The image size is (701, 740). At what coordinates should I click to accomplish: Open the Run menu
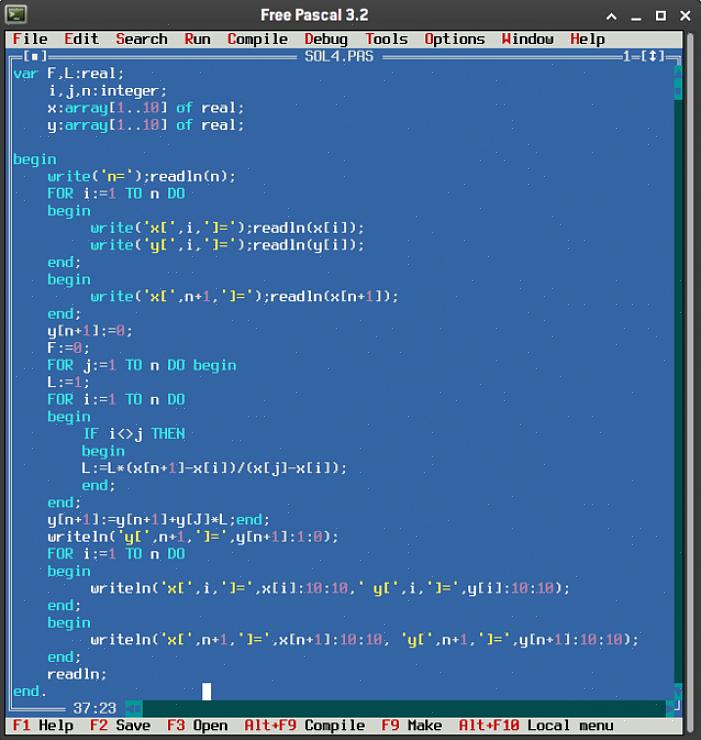(x=197, y=39)
